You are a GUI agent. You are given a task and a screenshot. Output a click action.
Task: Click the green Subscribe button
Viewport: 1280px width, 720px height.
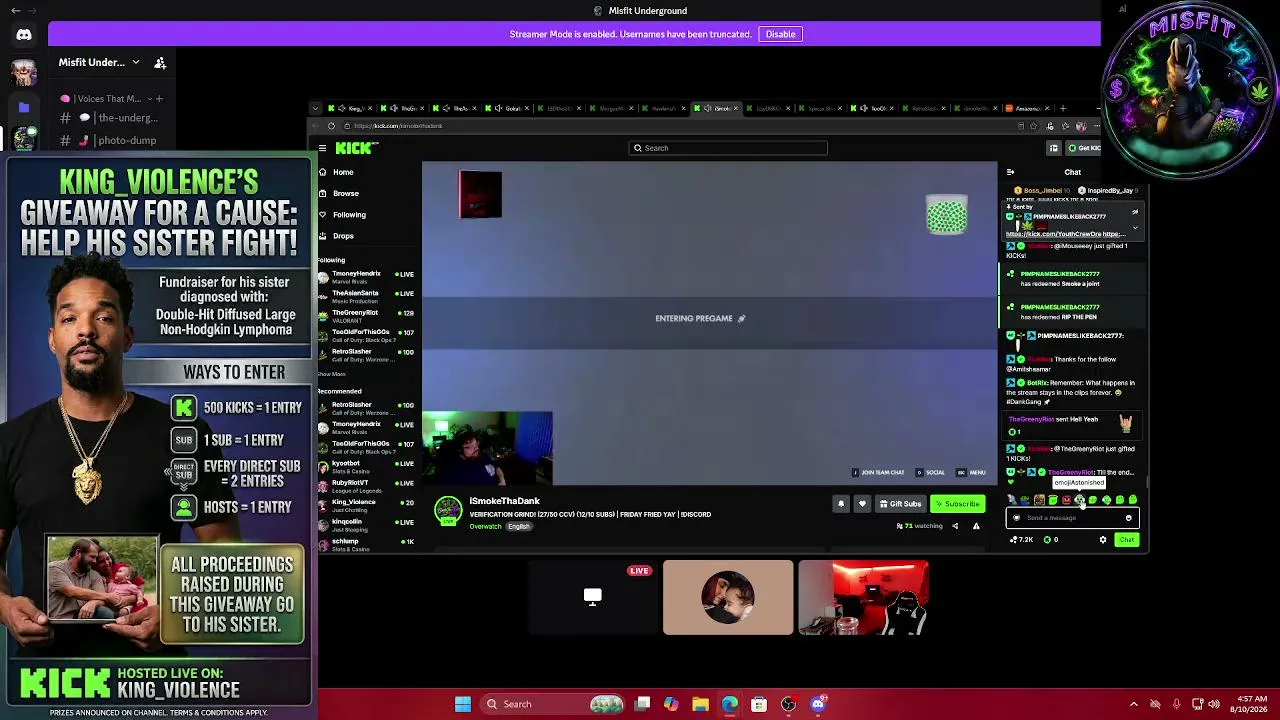(958, 504)
